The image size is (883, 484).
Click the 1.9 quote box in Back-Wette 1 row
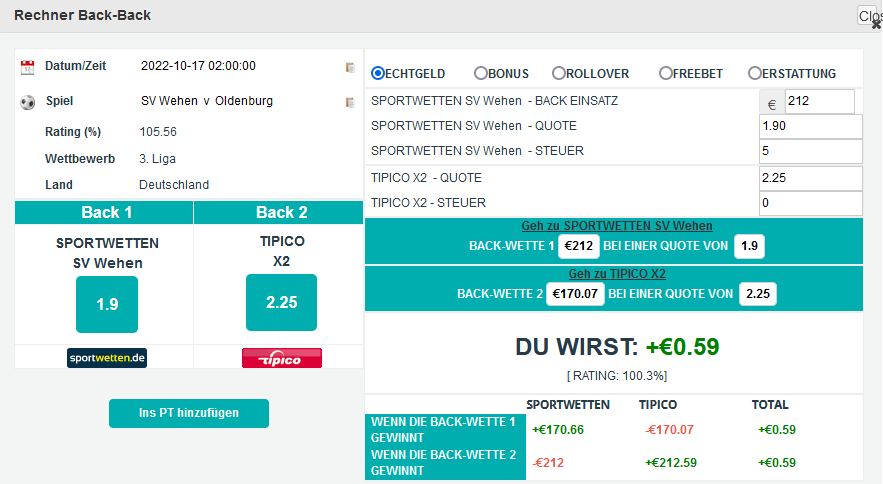coord(749,246)
